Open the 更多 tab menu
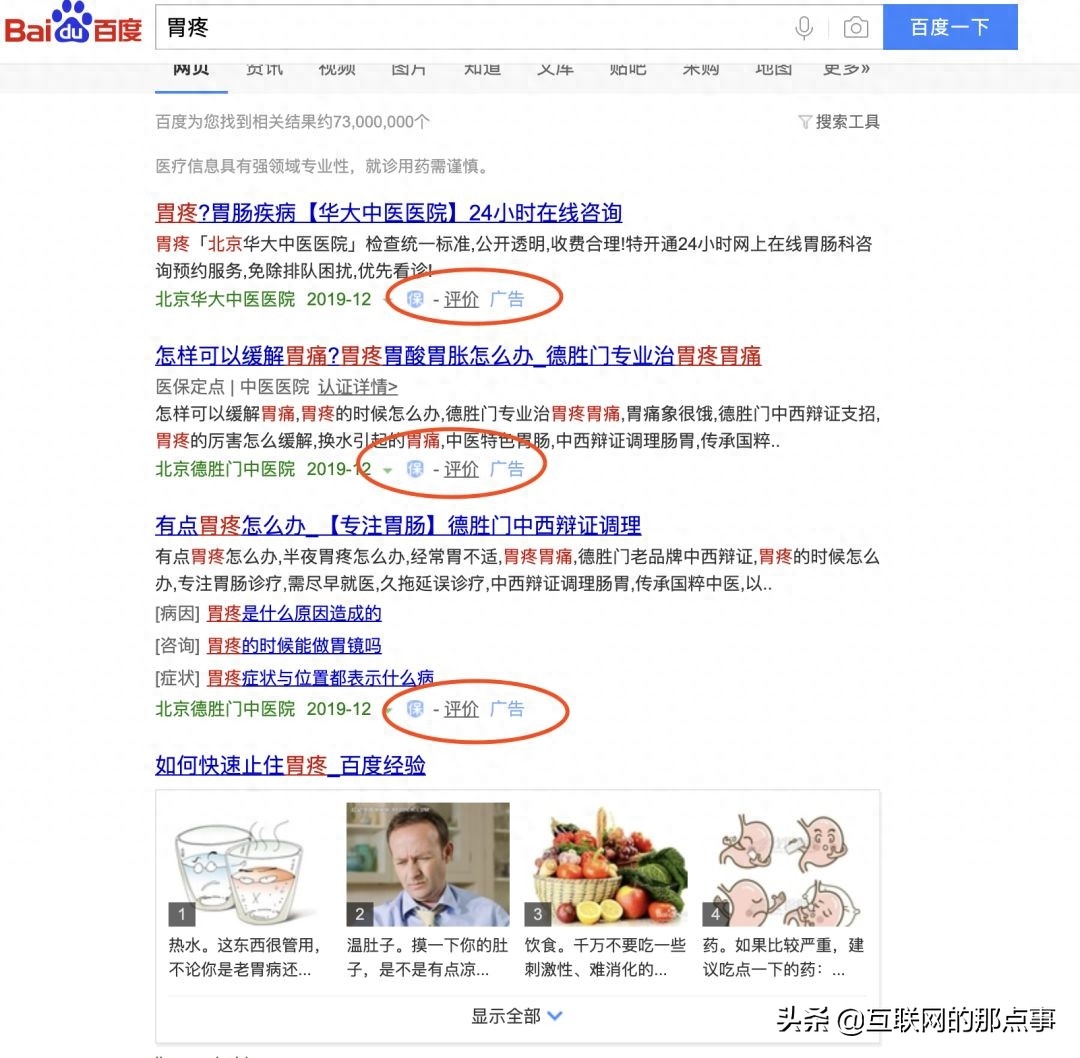 [x=846, y=68]
